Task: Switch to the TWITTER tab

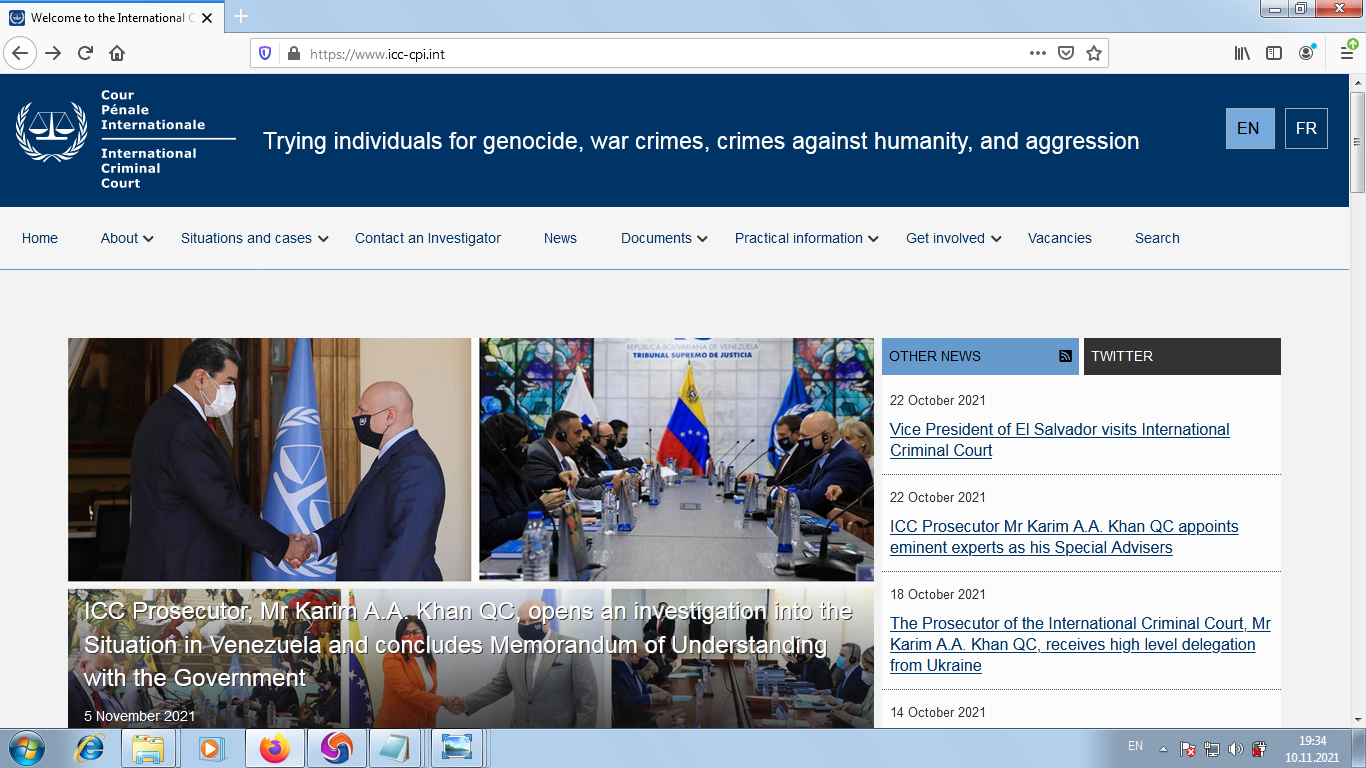Action: click(x=1123, y=356)
